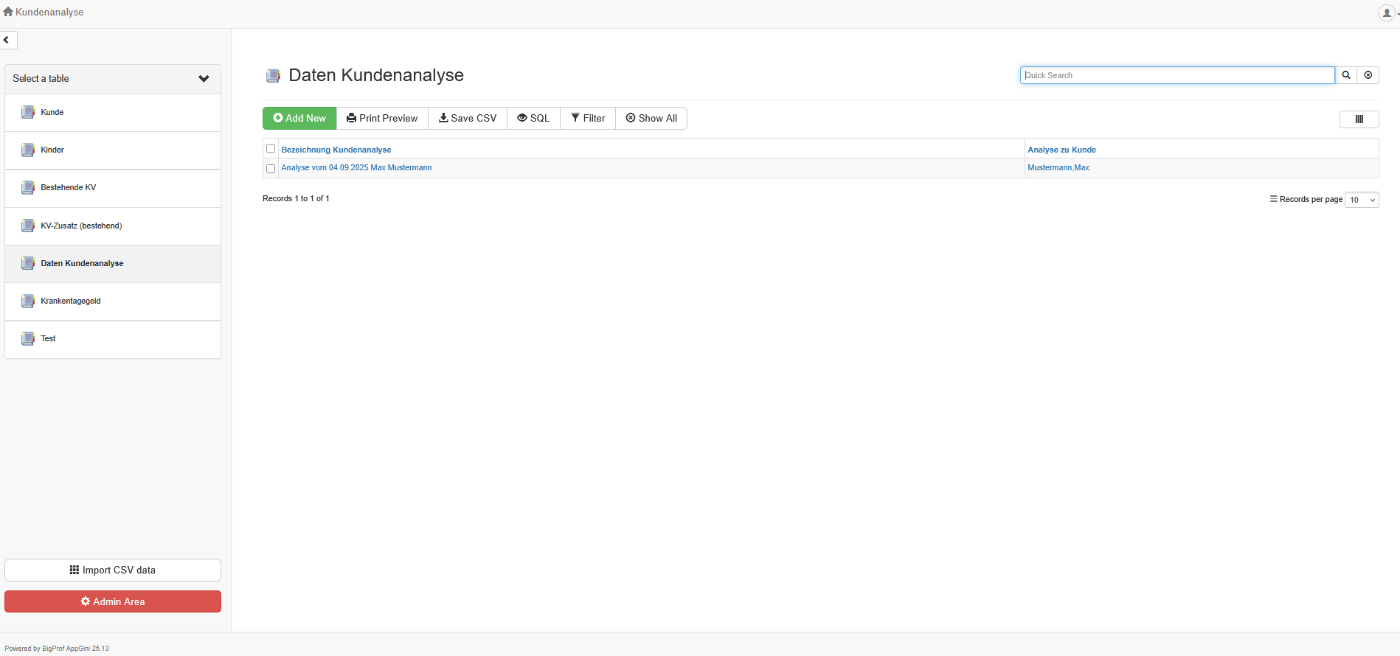Open the Filter options
Viewport: 1400px width, 656px height.
coord(588,118)
